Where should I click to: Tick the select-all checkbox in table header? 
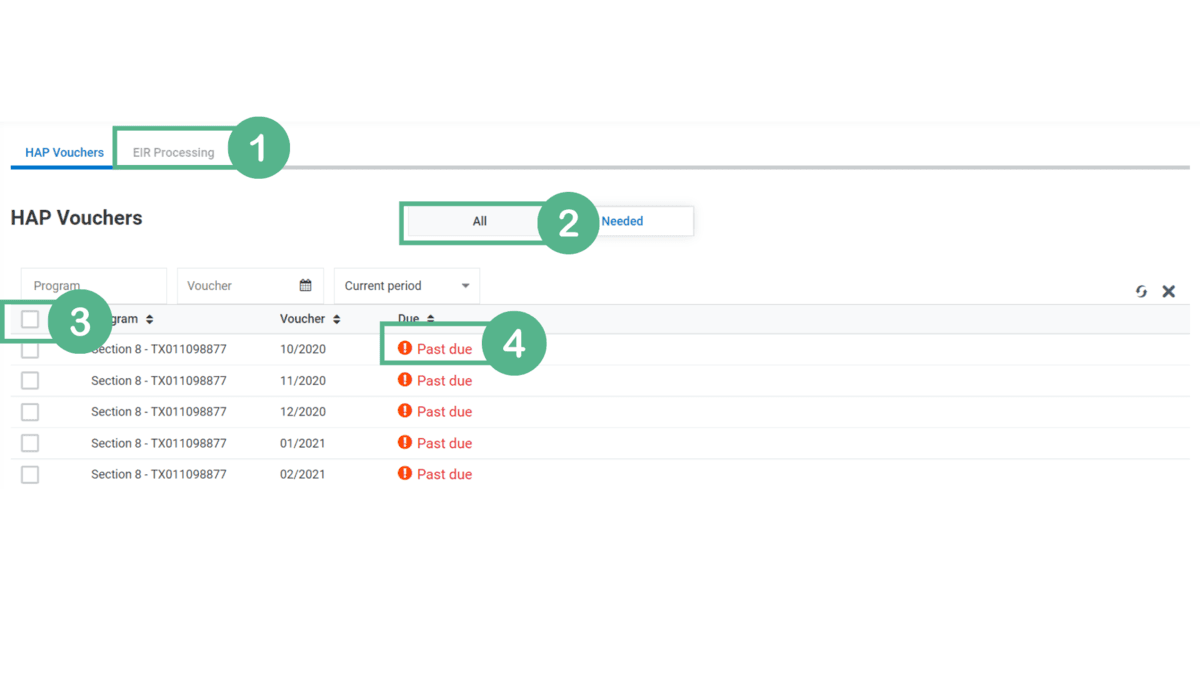tap(30, 319)
